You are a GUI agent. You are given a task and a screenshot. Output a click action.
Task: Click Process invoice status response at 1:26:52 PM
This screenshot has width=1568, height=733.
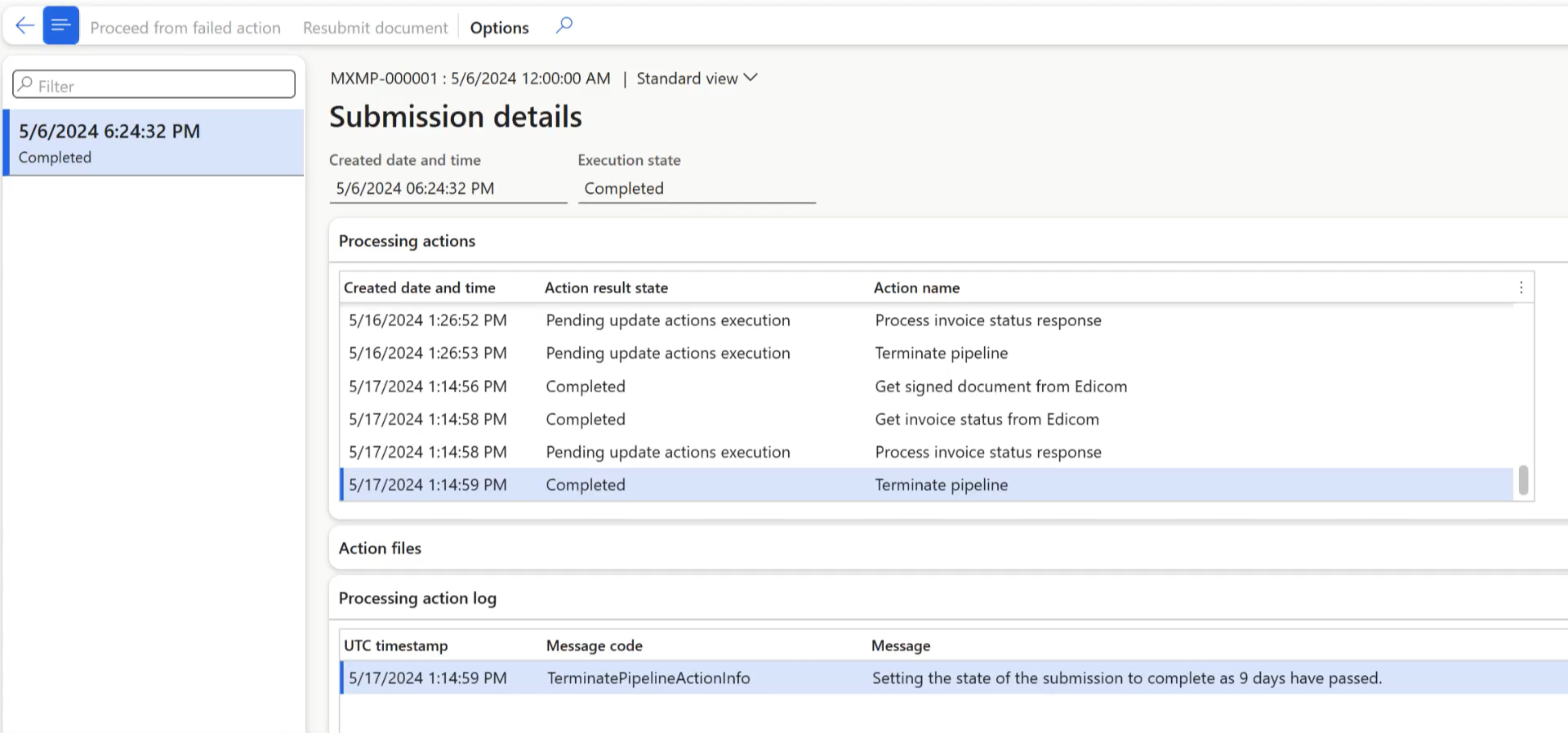point(988,320)
